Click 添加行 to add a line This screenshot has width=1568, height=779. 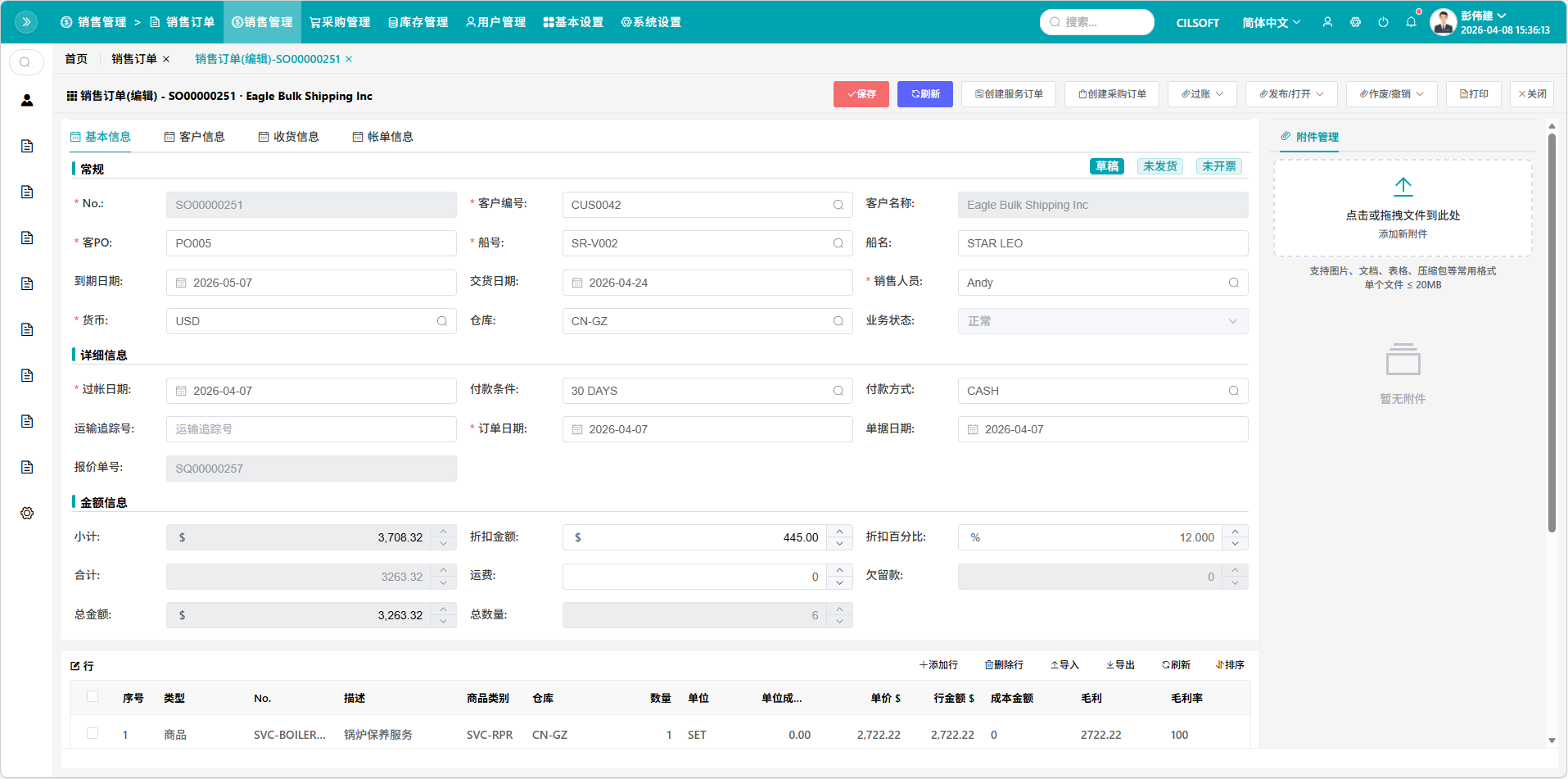(x=938, y=665)
